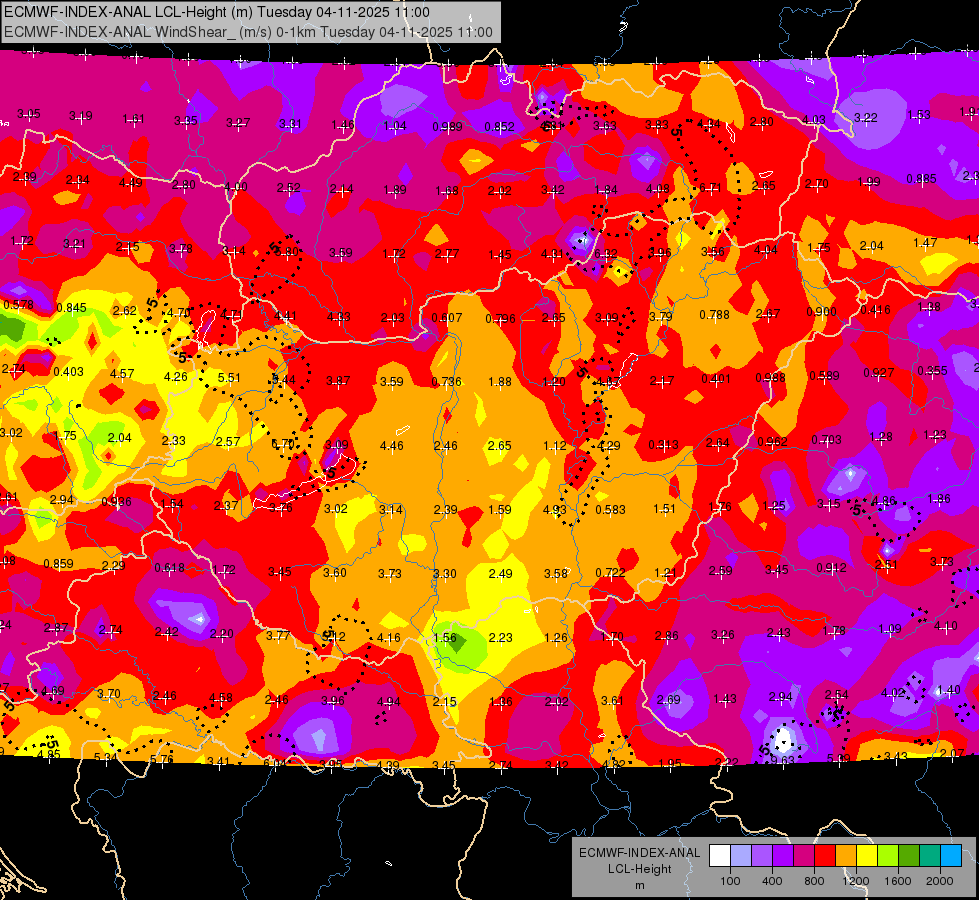The width and height of the screenshot is (979, 900).
Task: Click the wind shear value 4.93
Action: 554,510
